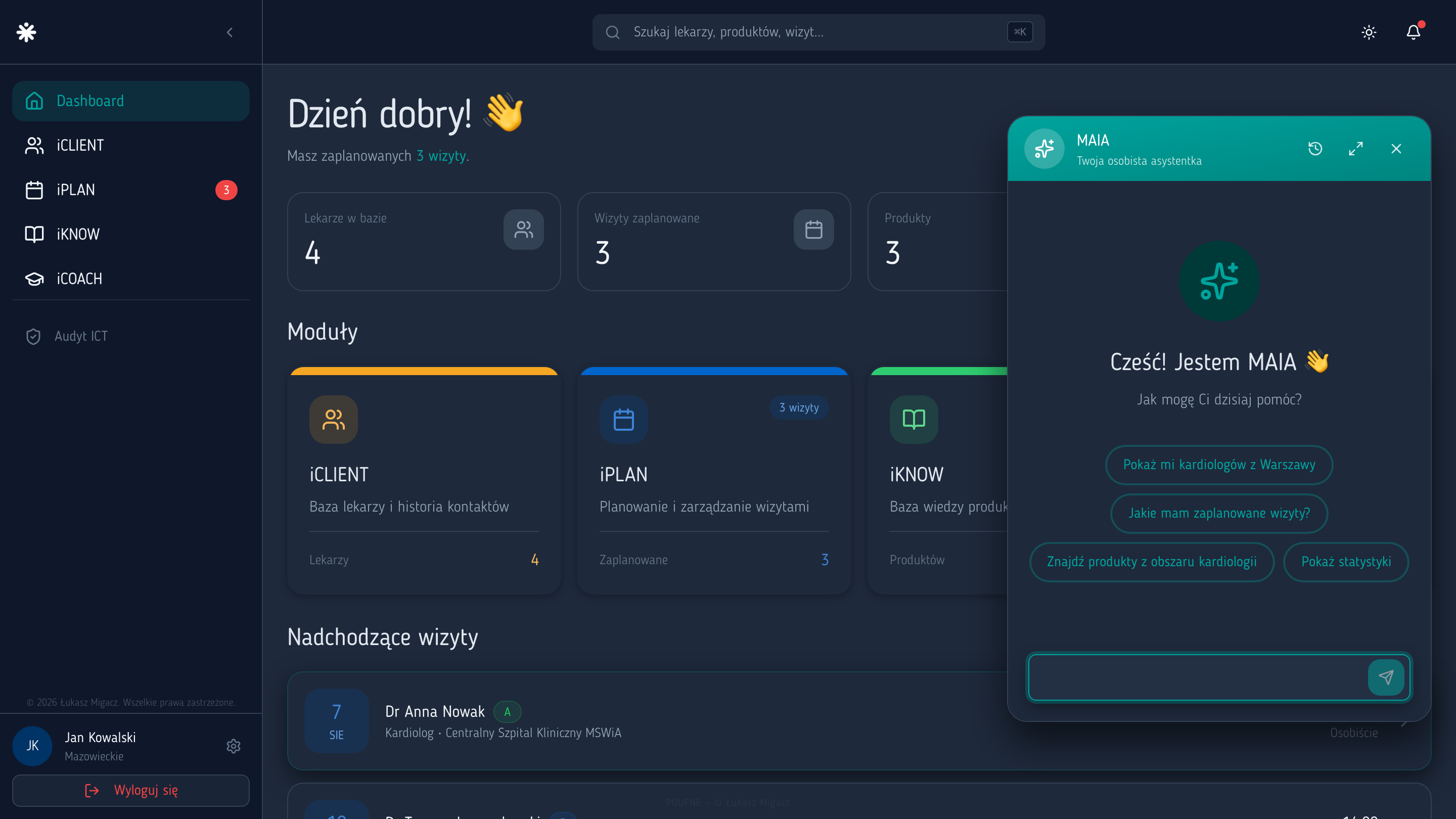Click the 'Lekarzy' count 4 on iCLIENT card
This screenshot has height=819, width=1456.
pos(535,560)
